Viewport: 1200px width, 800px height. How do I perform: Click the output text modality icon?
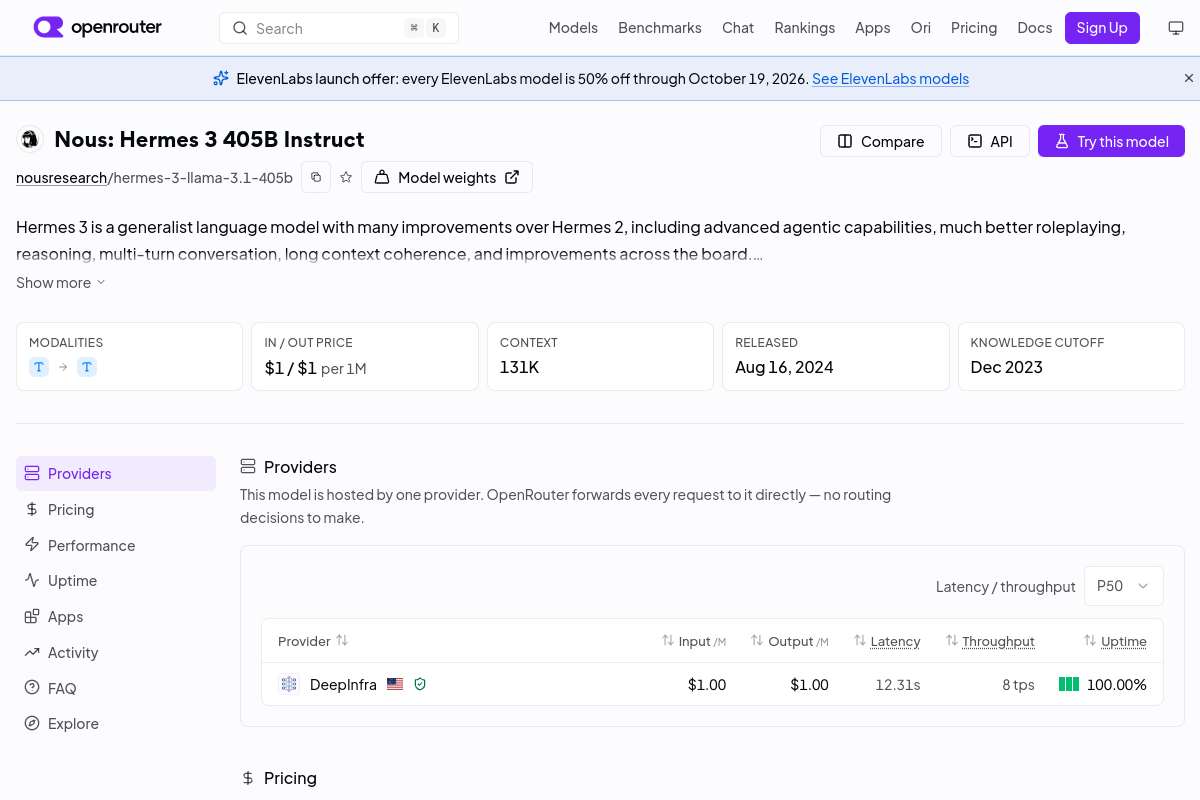[x=87, y=367]
